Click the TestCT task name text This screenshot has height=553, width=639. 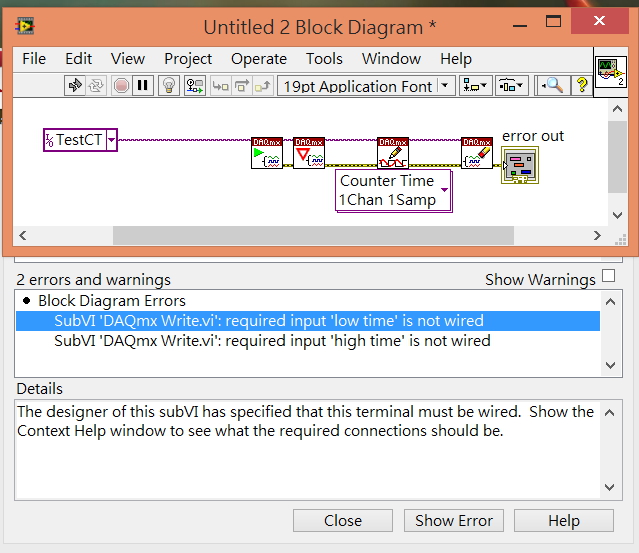coord(78,140)
